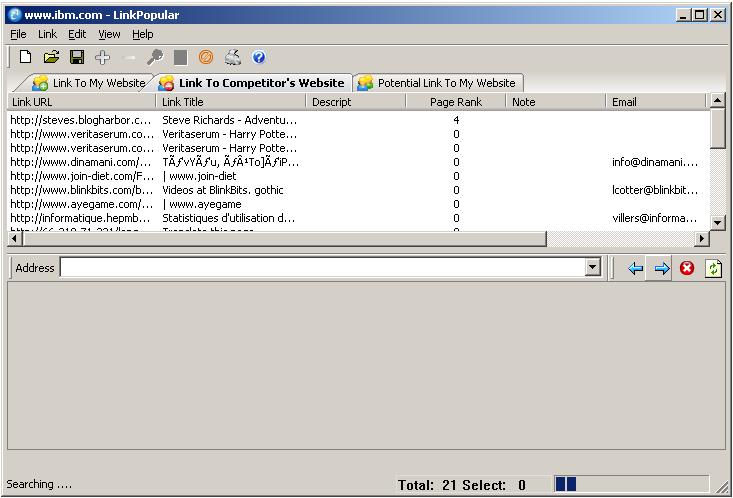This screenshot has width=733, height=498.
Task: Select the www.join-diet.com link row
Action: click(358, 176)
